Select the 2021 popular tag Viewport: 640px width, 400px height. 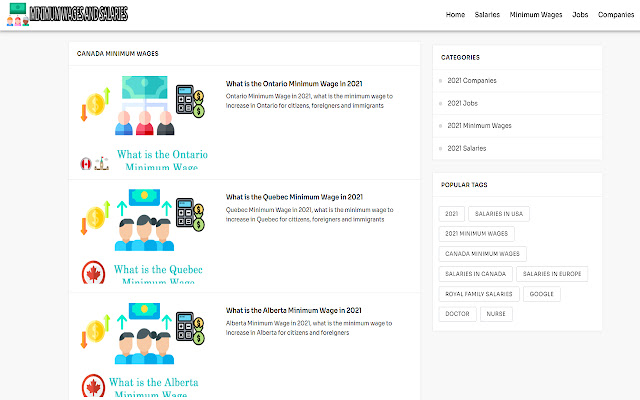451,214
